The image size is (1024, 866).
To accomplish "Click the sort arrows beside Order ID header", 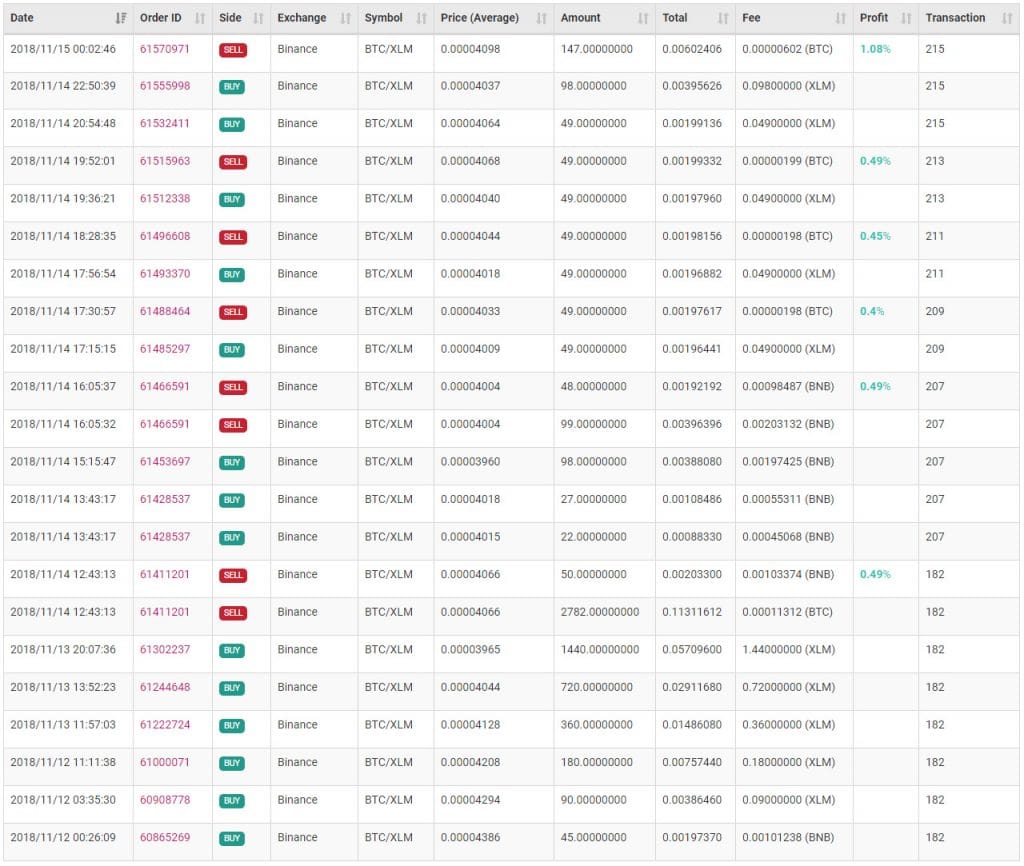I will pyautogui.click(x=200, y=18).
